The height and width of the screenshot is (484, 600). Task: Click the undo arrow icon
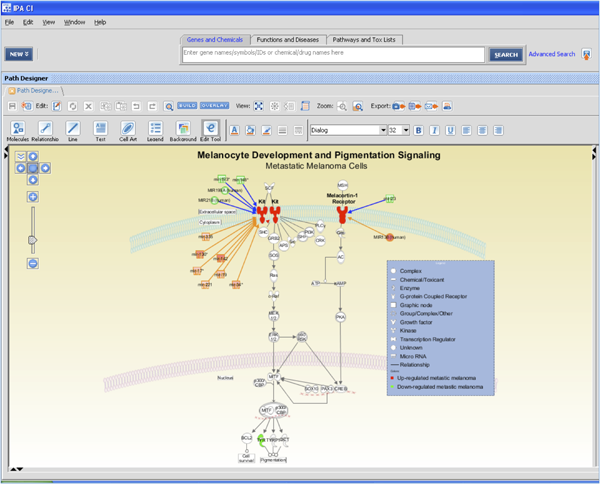click(136, 106)
